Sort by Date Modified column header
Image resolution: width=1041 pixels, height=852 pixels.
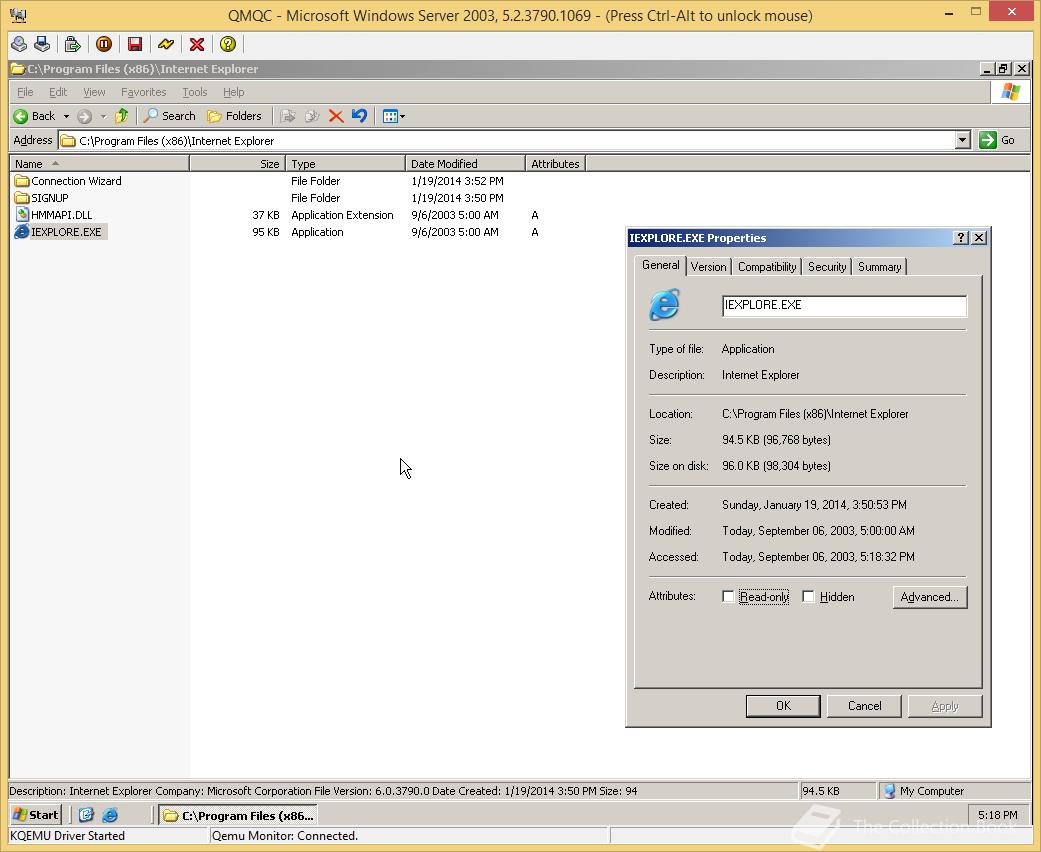[465, 163]
